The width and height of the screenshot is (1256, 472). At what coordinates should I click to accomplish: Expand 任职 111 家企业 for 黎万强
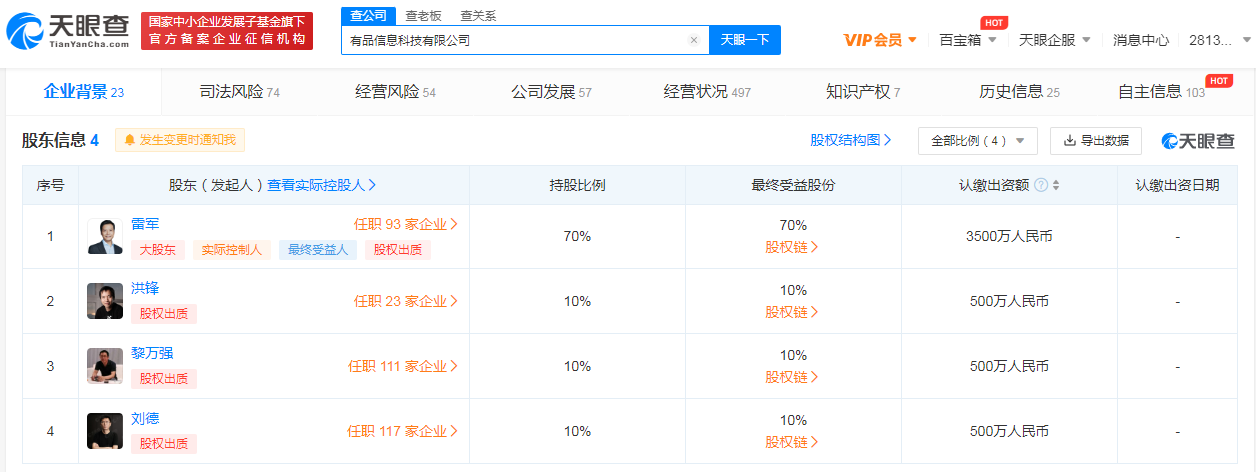pos(403,366)
